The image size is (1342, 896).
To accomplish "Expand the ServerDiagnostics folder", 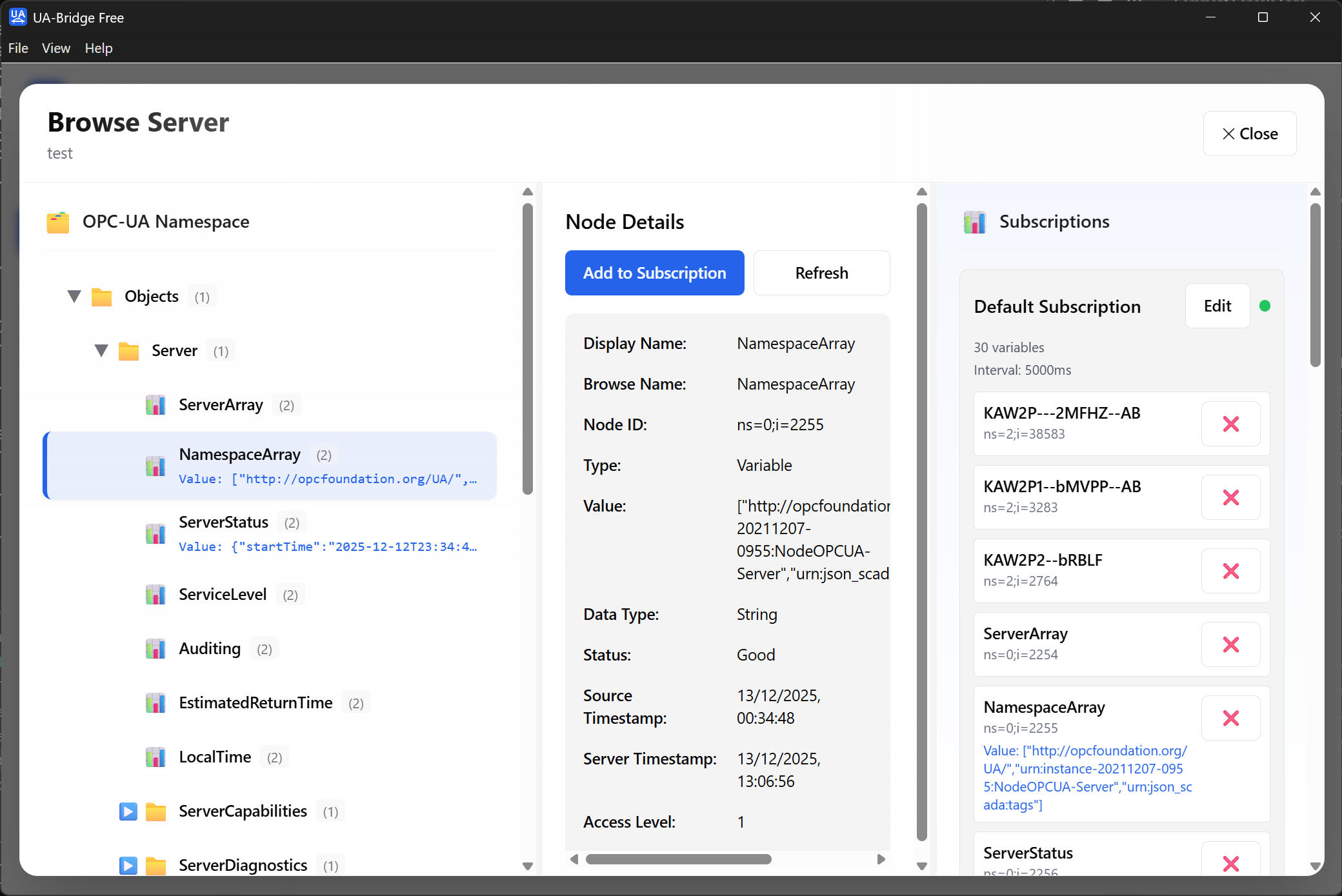I will (128, 865).
